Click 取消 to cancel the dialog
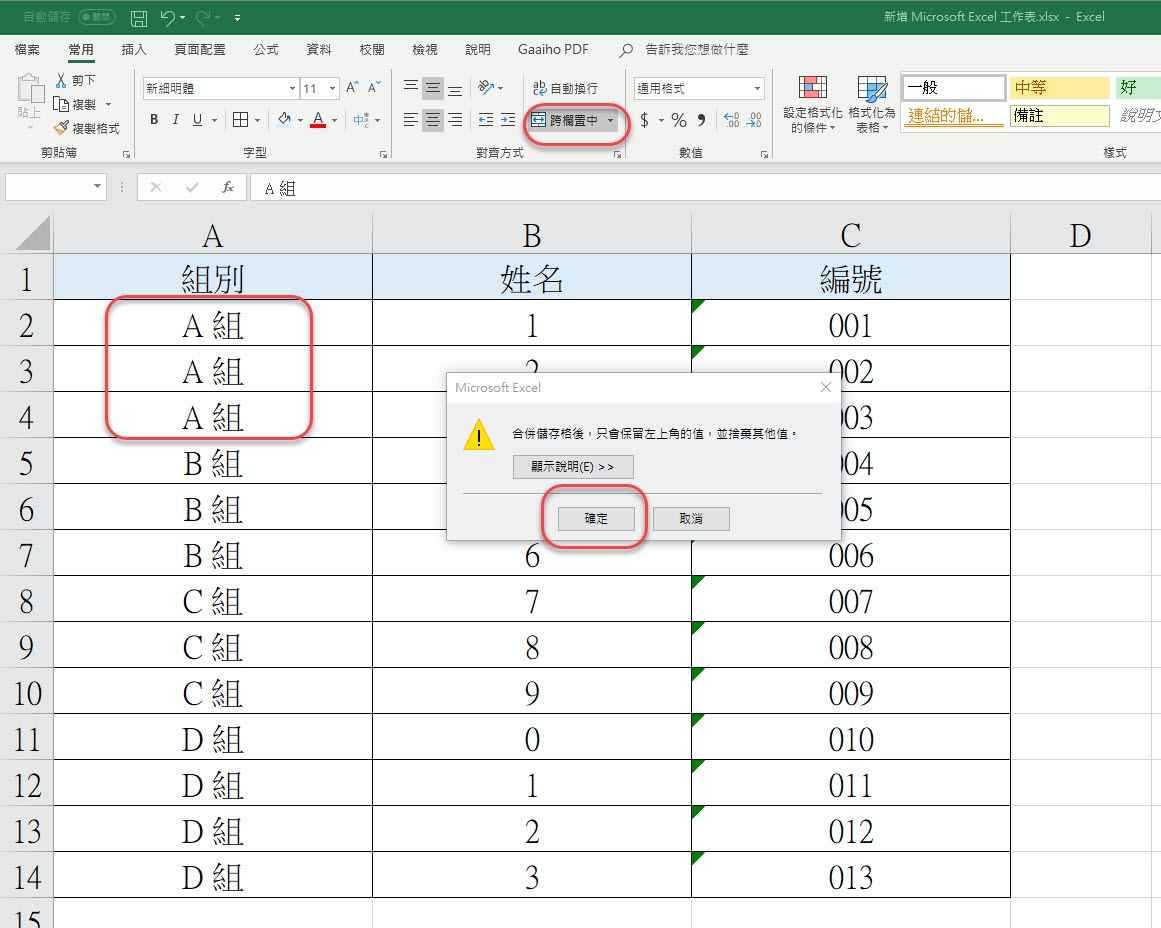 coord(691,519)
